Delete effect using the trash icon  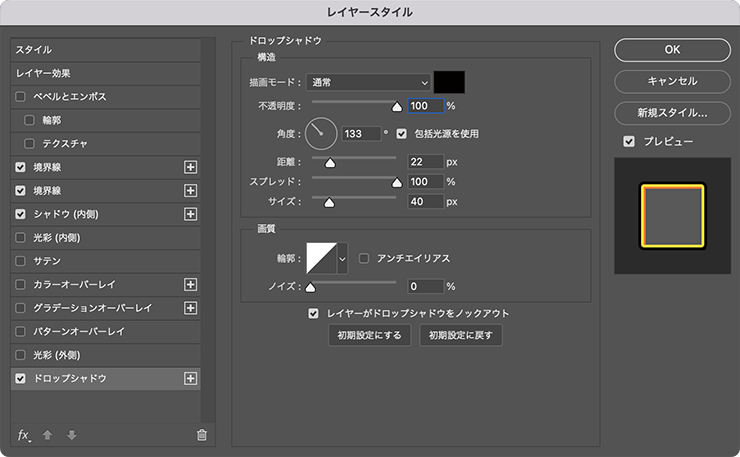[202, 435]
